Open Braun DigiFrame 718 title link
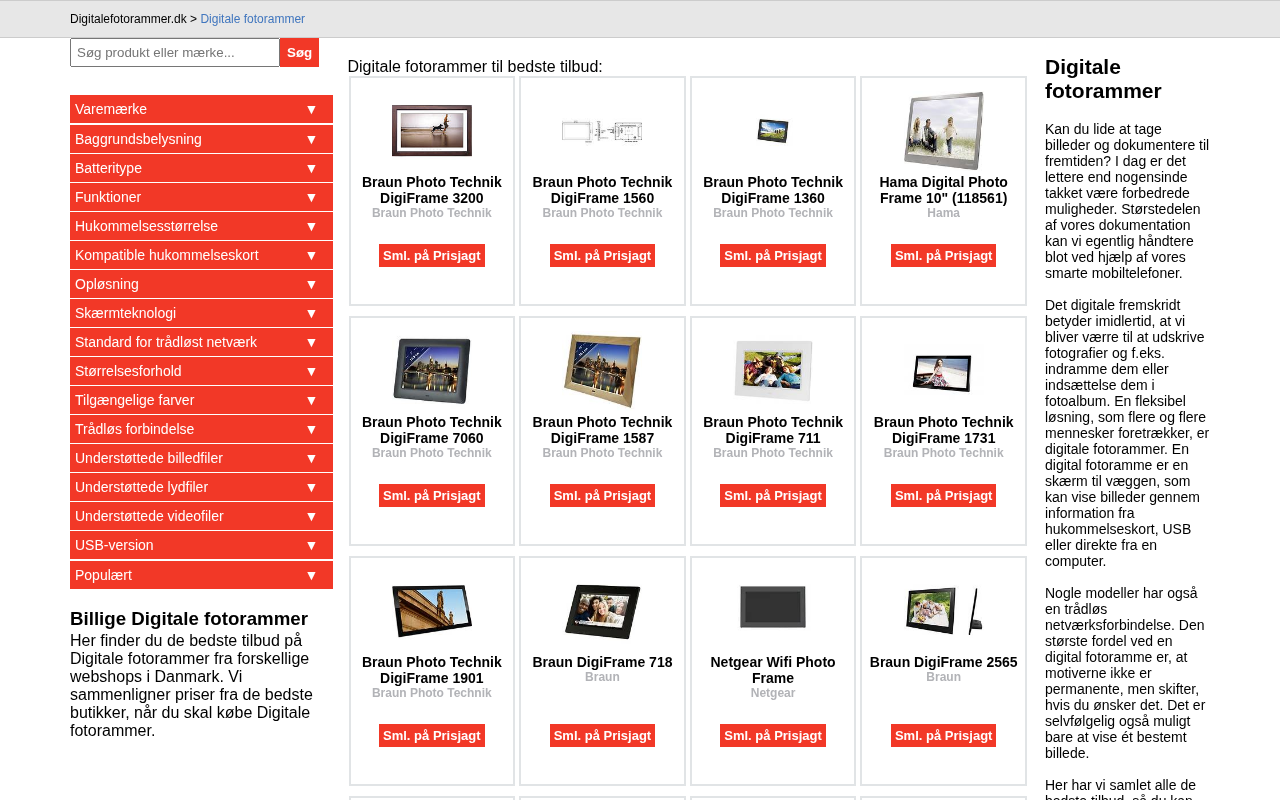This screenshot has width=1280, height=800. (602, 662)
